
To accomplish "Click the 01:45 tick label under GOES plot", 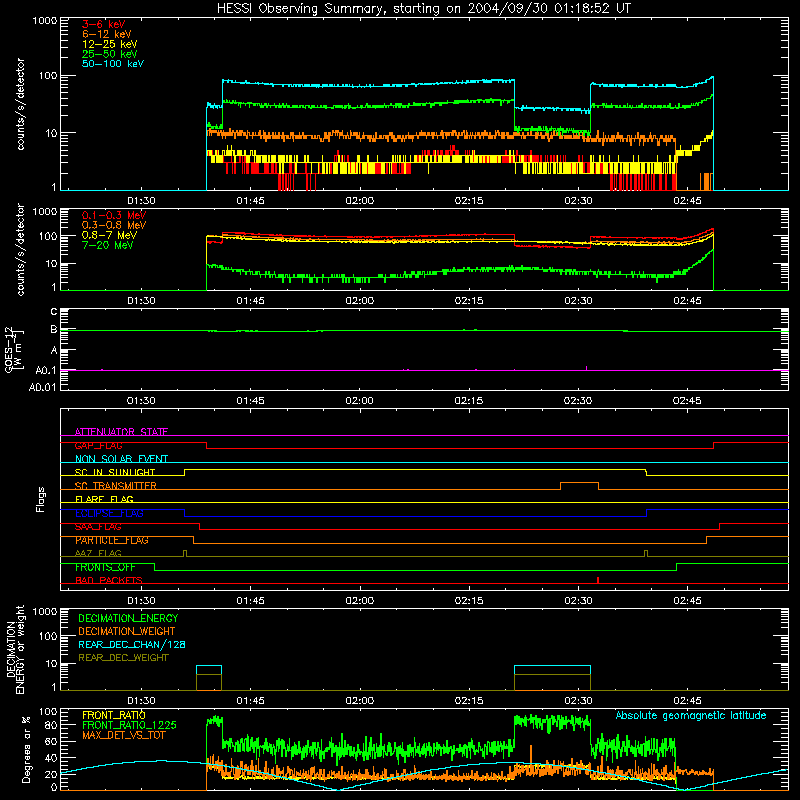I will coord(251,401).
